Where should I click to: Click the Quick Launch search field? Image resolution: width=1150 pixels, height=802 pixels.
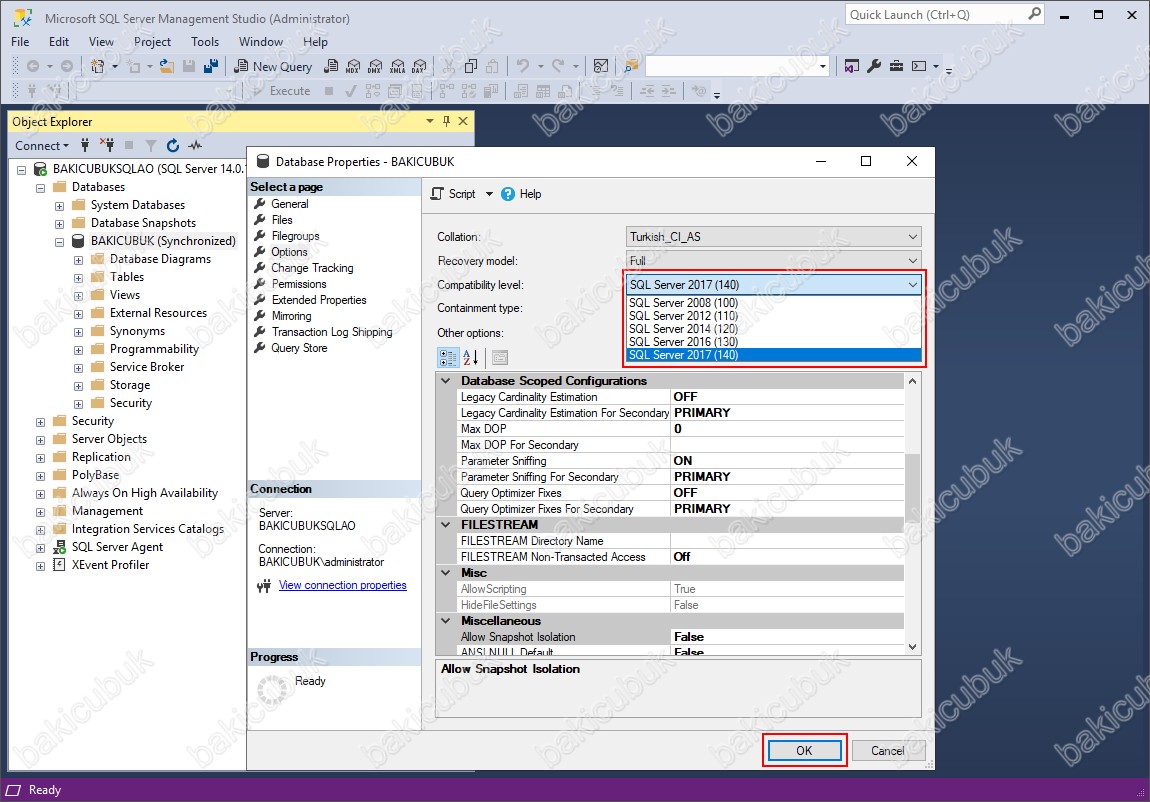(x=945, y=15)
